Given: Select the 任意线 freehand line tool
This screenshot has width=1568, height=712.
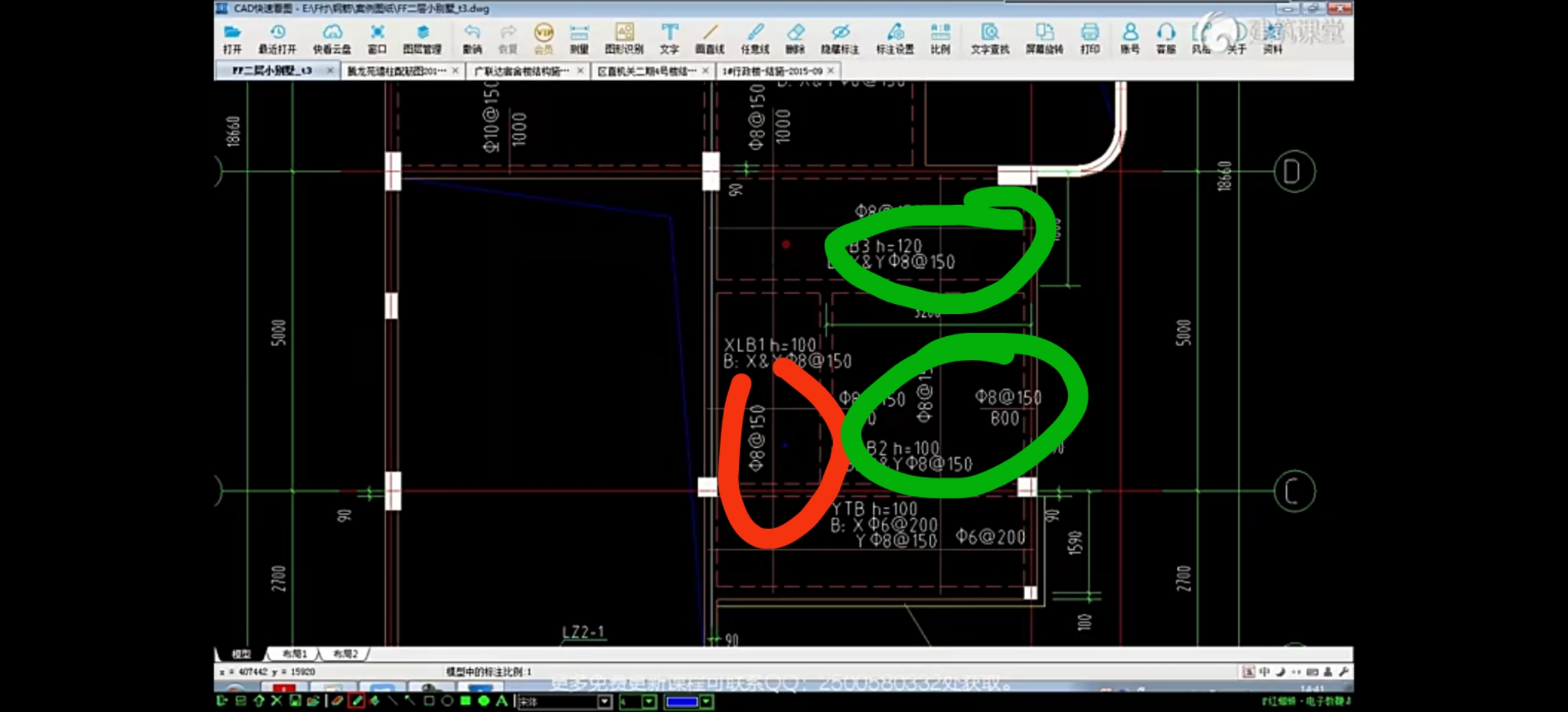Looking at the screenshot, I should 755,39.
